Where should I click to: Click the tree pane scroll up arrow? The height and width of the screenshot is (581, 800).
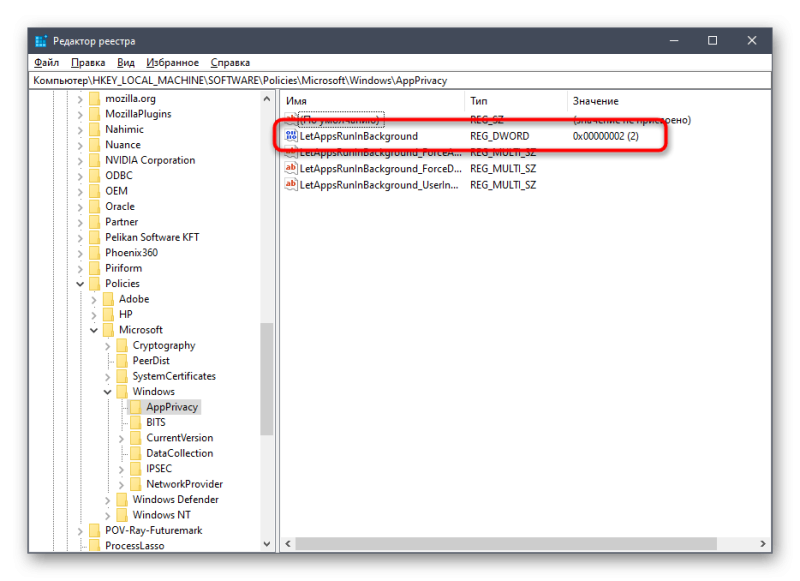pos(267,98)
